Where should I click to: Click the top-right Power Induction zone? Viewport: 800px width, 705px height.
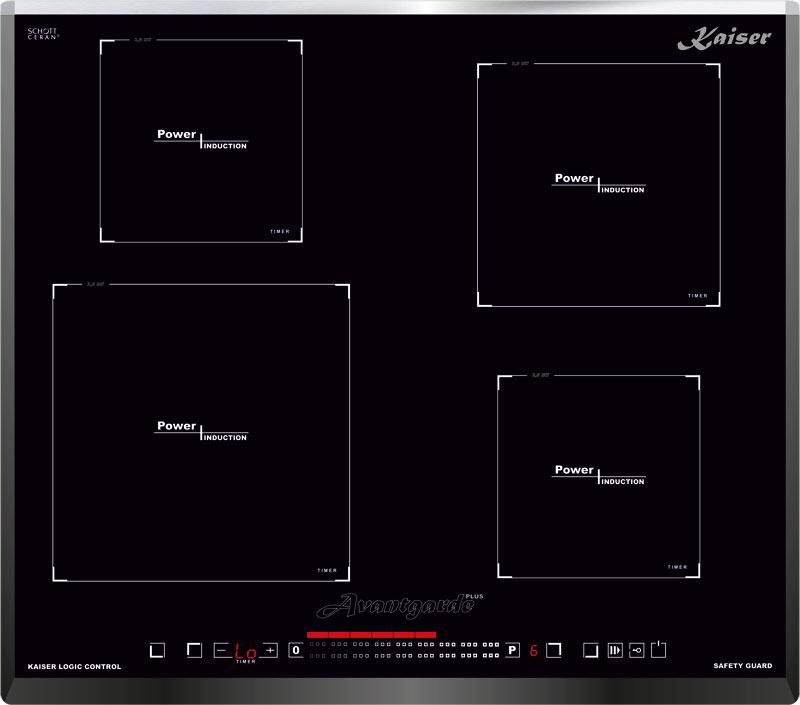pyautogui.click(x=598, y=185)
